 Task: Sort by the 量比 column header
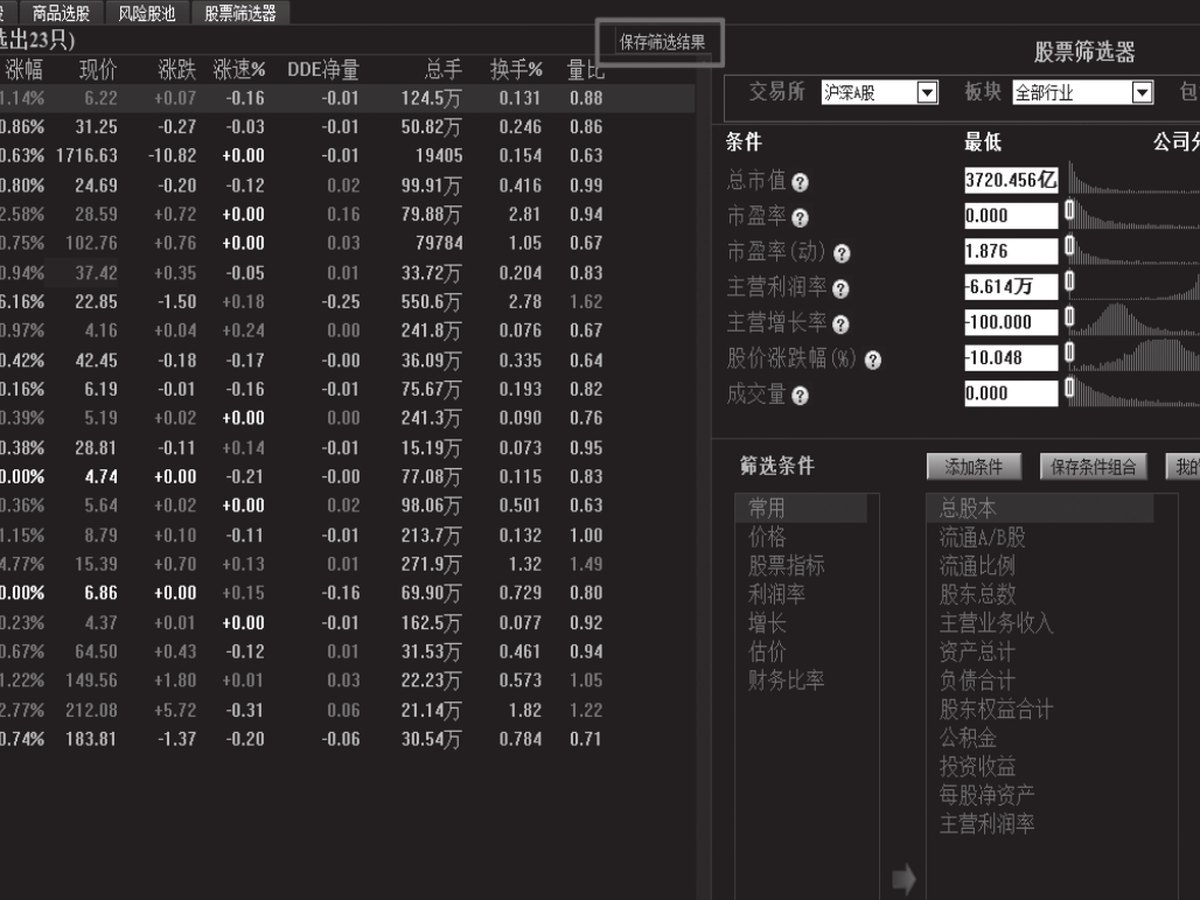(585, 70)
